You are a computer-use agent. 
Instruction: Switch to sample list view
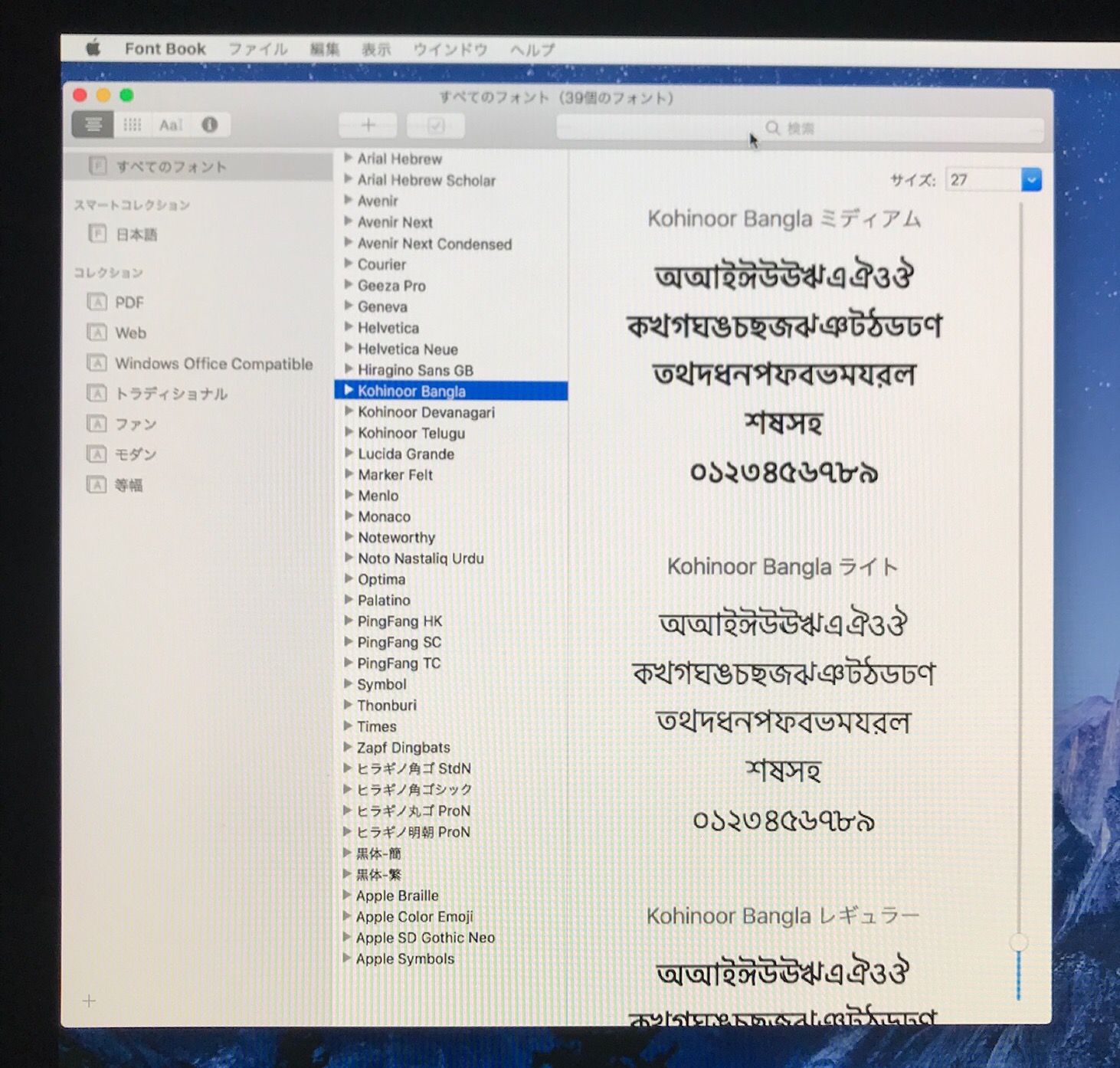(93, 125)
